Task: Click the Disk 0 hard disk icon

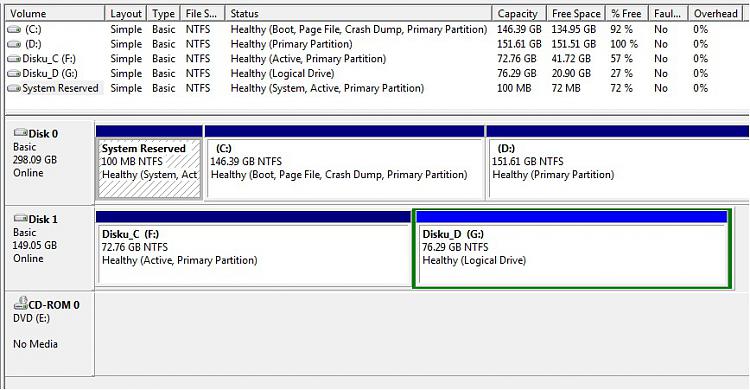Action: pos(21,133)
